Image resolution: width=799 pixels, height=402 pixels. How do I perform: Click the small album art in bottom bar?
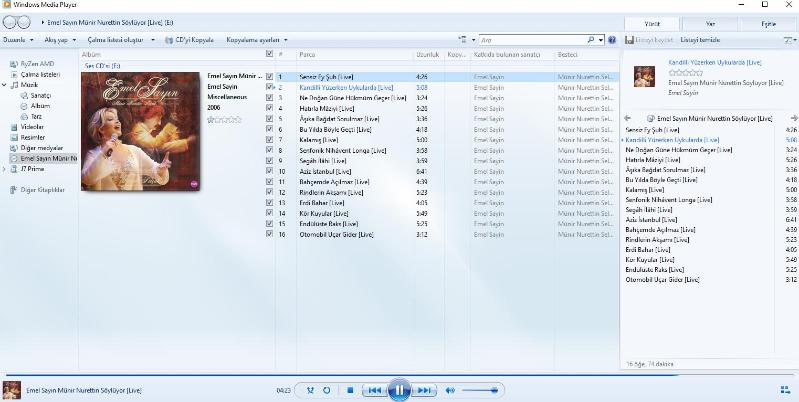click(x=12, y=390)
